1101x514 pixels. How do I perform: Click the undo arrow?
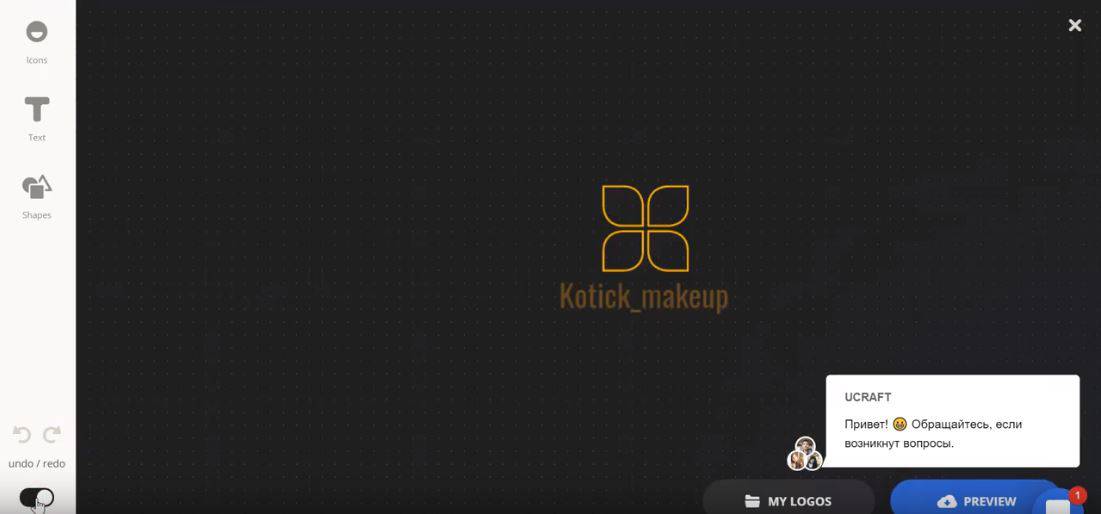(x=22, y=435)
